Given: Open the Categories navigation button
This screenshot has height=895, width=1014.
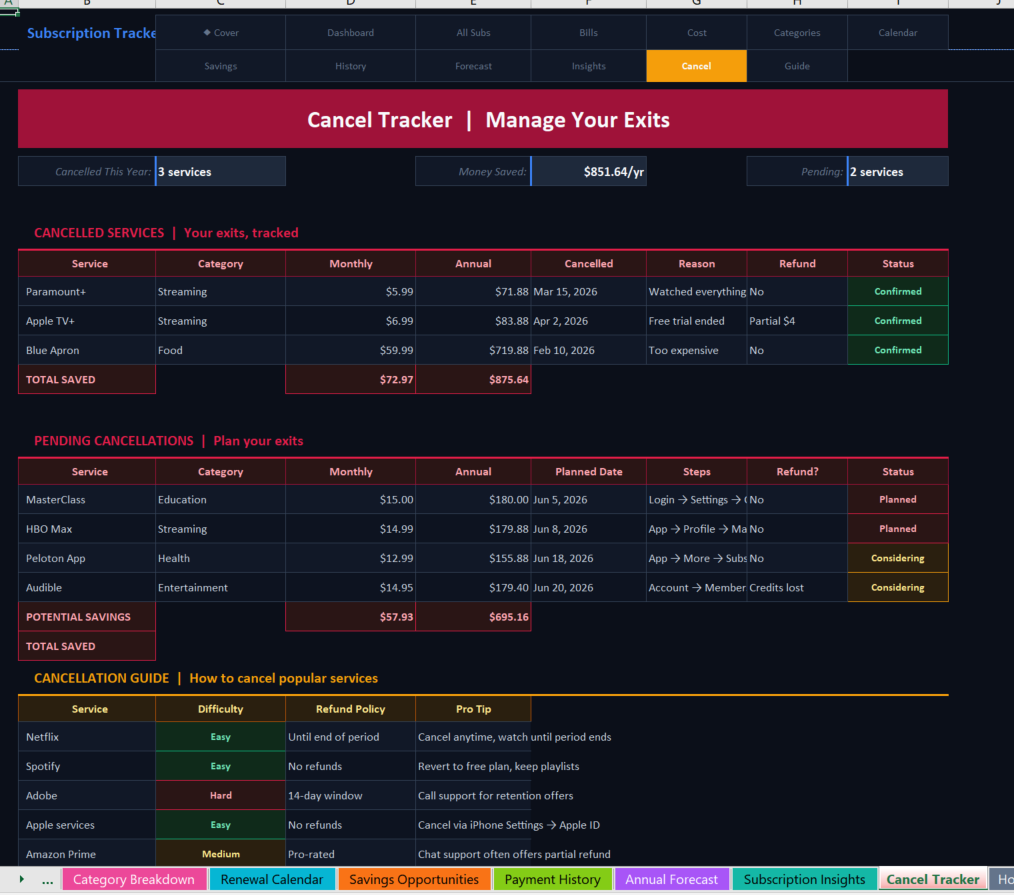Looking at the screenshot, I should tap(797, 32).
